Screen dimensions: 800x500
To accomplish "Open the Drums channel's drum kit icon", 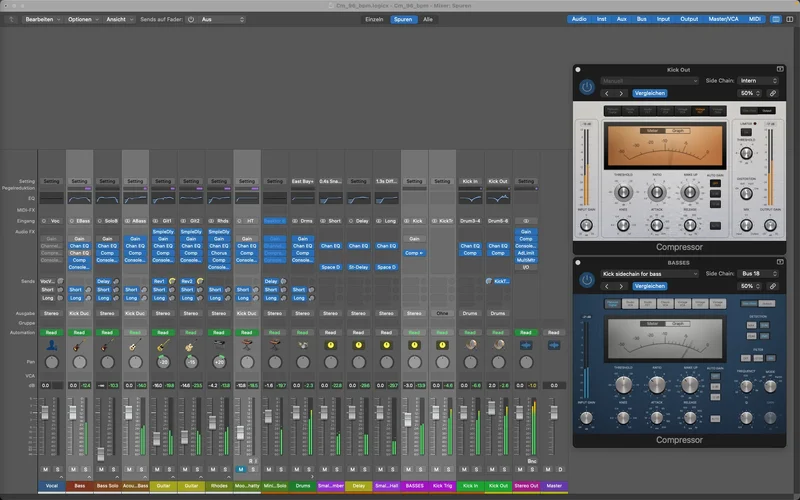I will click(303, 345).
